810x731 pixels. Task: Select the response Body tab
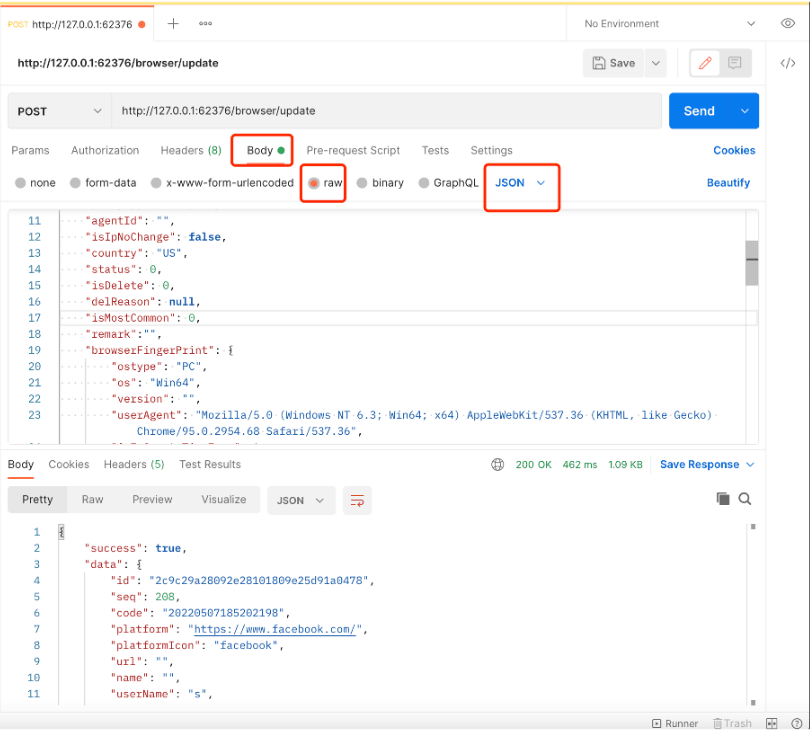[x=21, y=464]
